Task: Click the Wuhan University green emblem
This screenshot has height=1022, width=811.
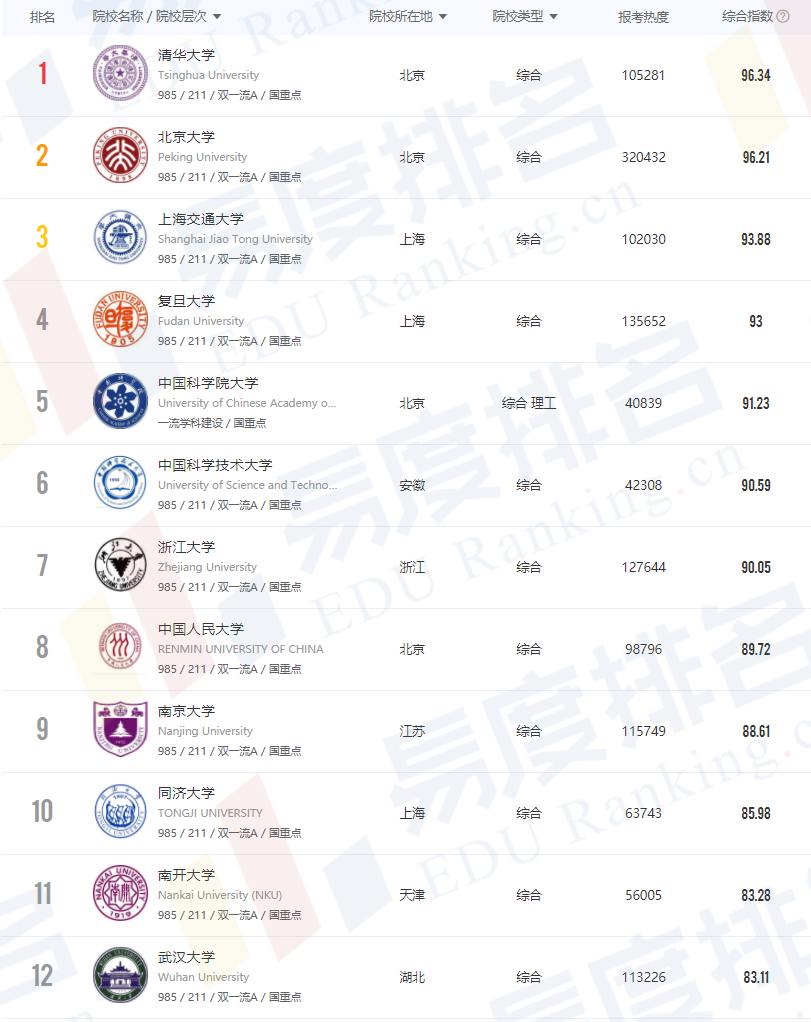Action: click(x=120, y=976)
